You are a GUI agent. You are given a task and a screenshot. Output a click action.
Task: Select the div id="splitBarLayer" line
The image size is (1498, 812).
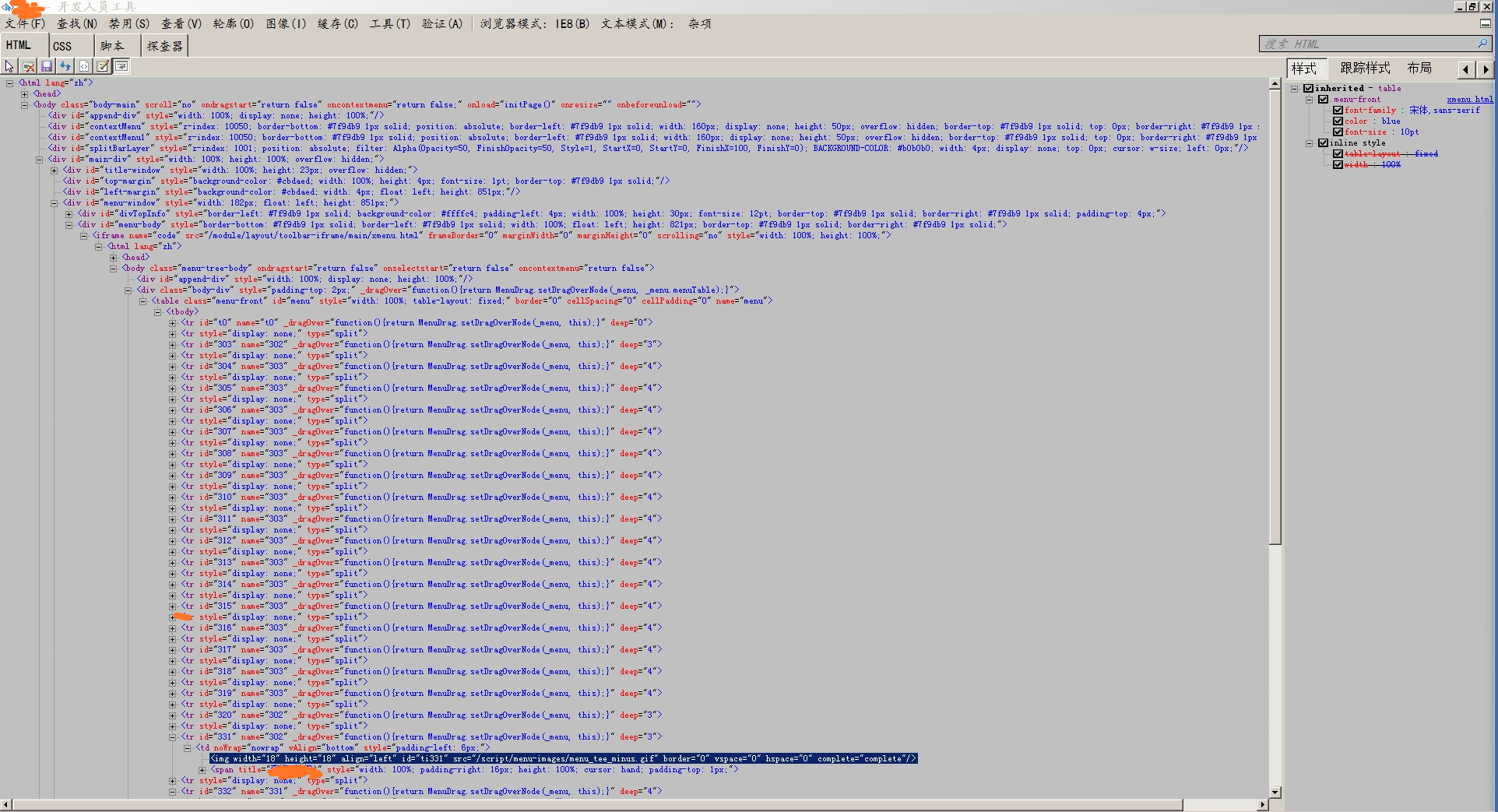(648, 148)
